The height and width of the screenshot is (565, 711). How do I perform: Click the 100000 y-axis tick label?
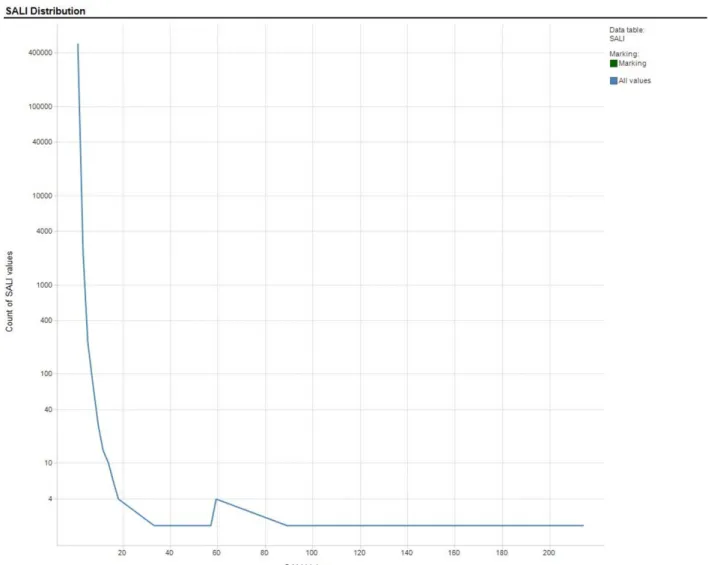[40, 107]
